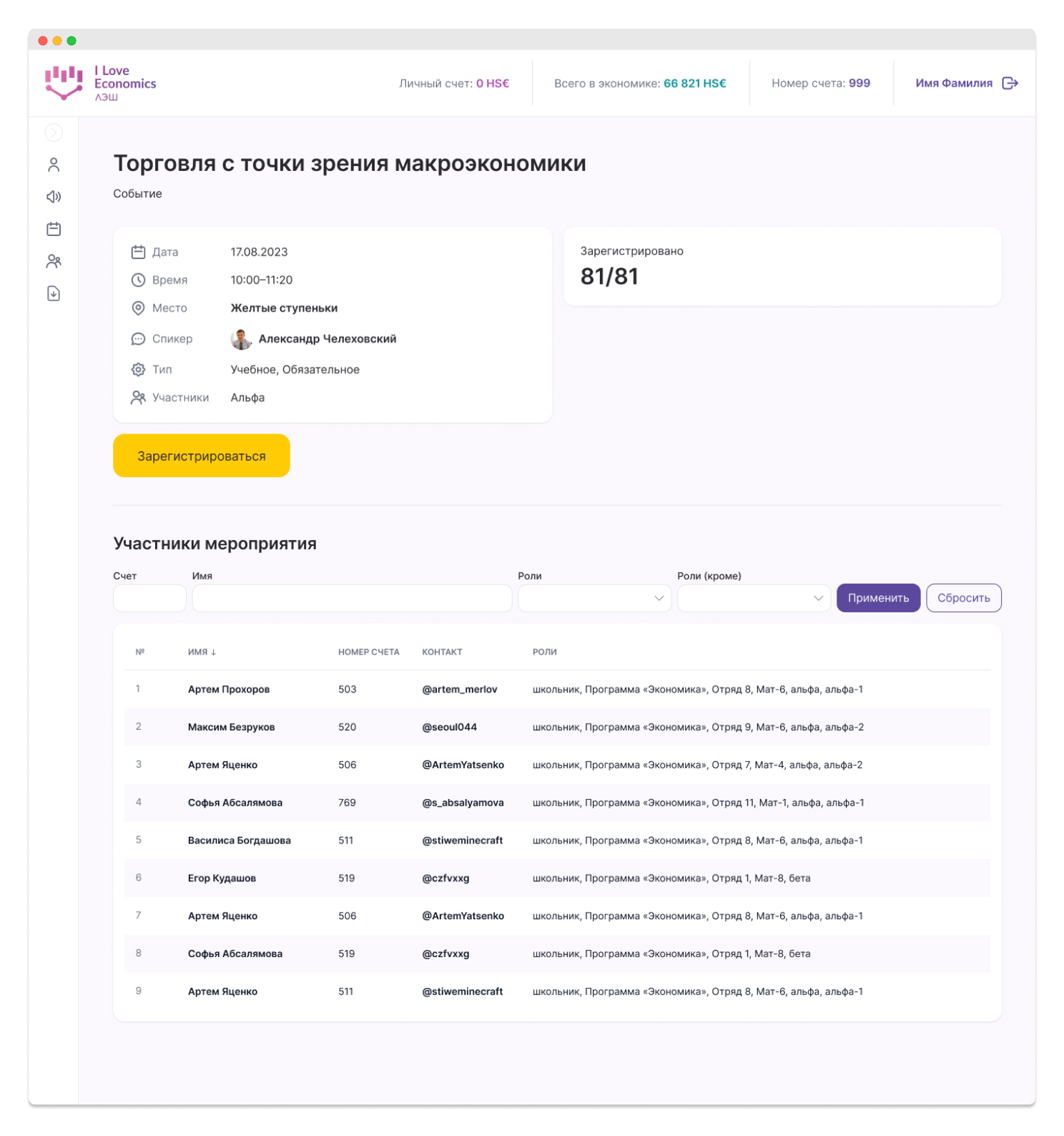The height and width of the screenshot is (1136, 1064).
Task: Open the profile icon in the sidebar
Action: coord(54,165)
